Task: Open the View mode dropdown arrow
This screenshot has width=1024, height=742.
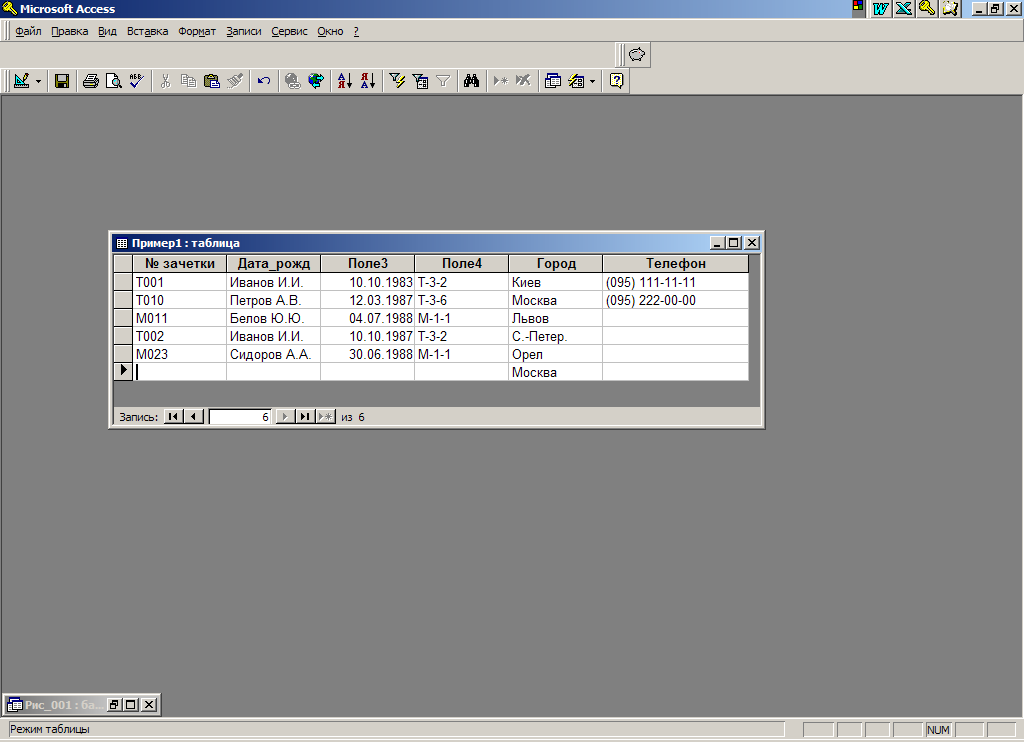Action: tap(39, 81)
